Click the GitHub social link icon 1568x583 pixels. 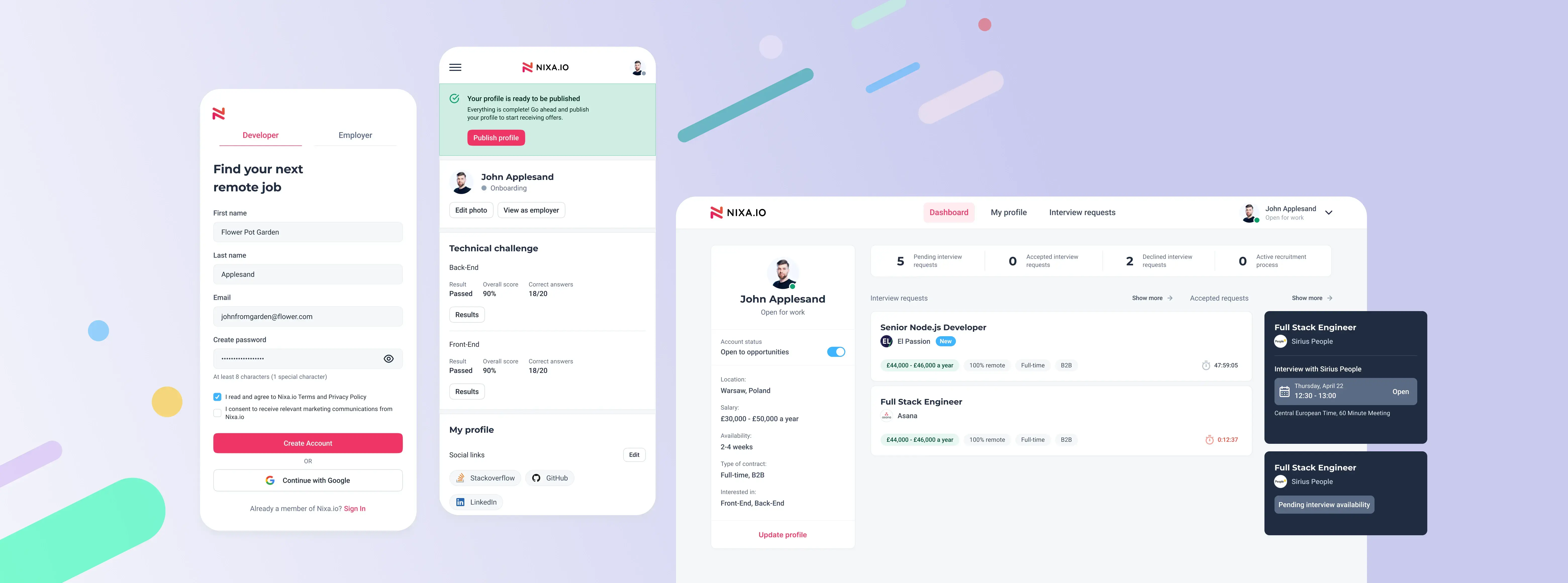537,477
